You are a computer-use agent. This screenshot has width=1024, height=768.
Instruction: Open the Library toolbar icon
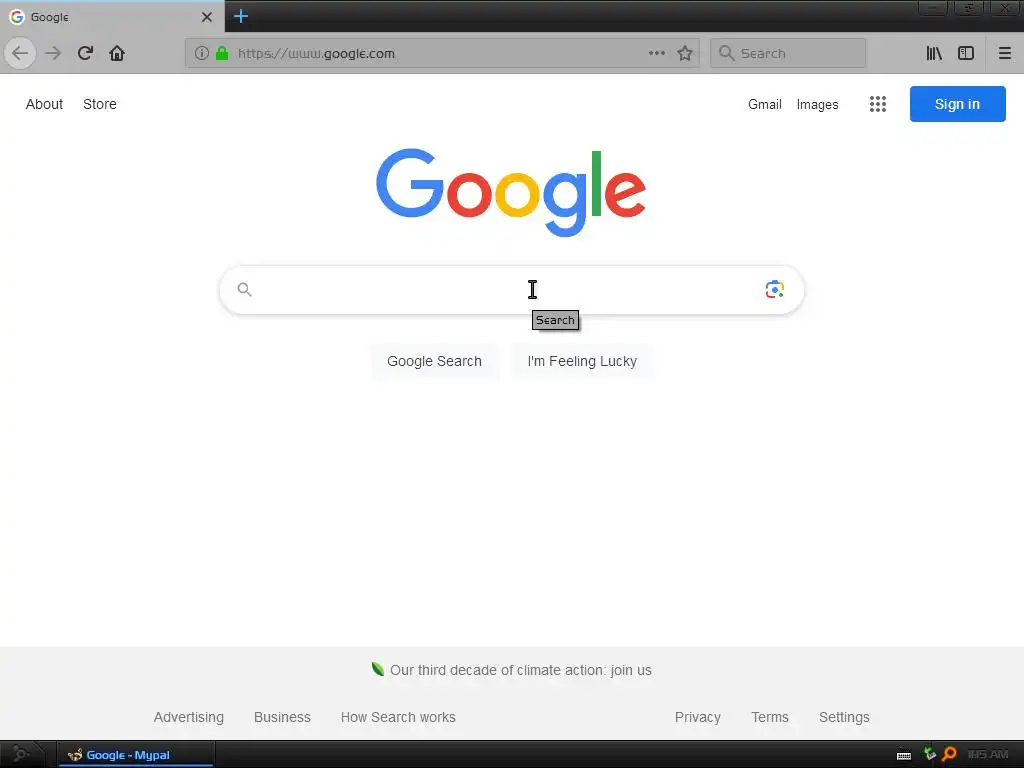(934, 53)
